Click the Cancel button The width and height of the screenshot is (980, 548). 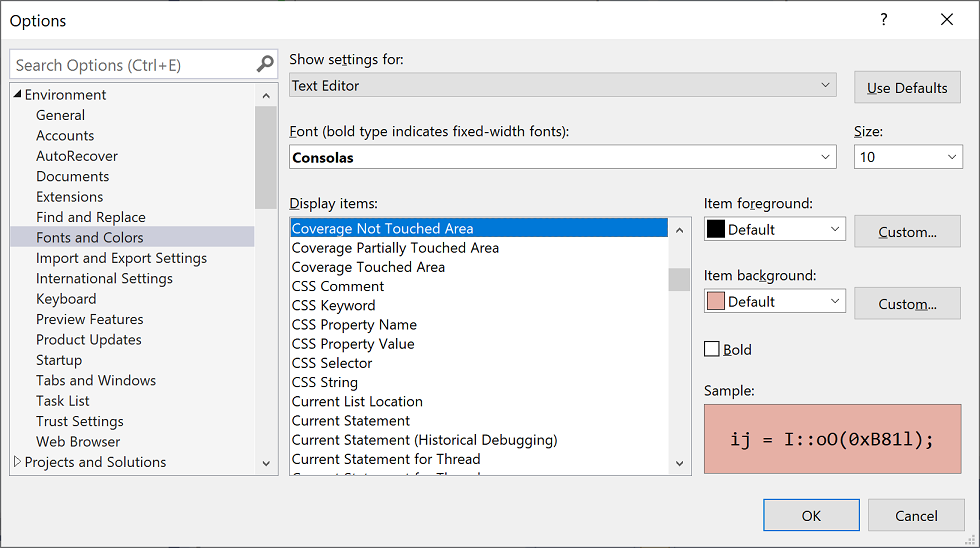point(916,516)
